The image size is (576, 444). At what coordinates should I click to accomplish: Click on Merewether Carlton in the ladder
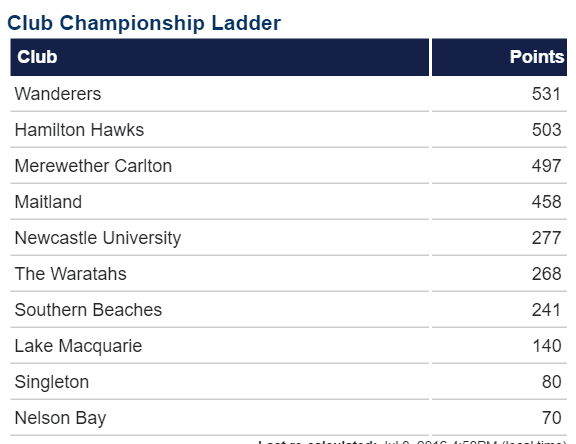[x=93, y=166]
